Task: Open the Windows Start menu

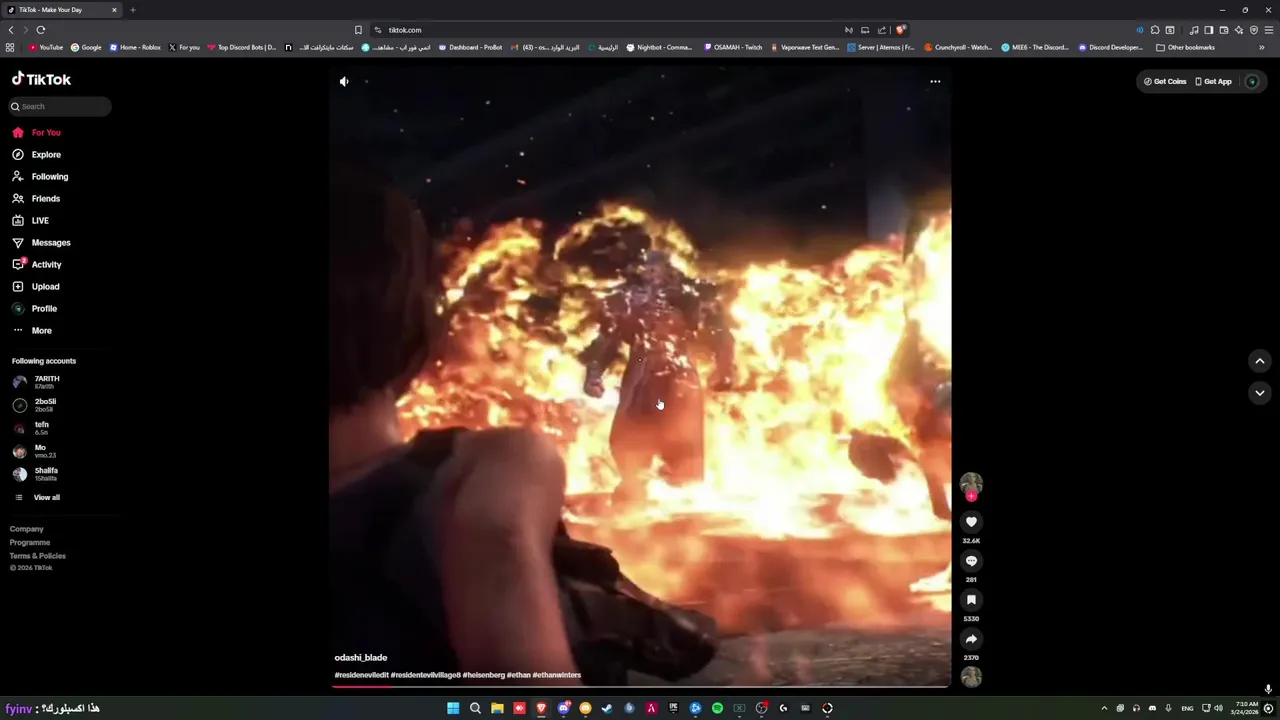Action: [453, 708]
